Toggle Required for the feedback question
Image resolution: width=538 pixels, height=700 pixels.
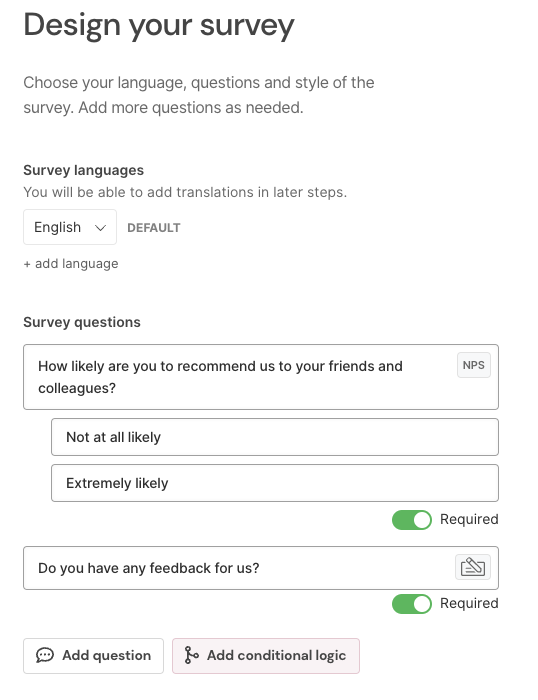[x=412, y=604]
